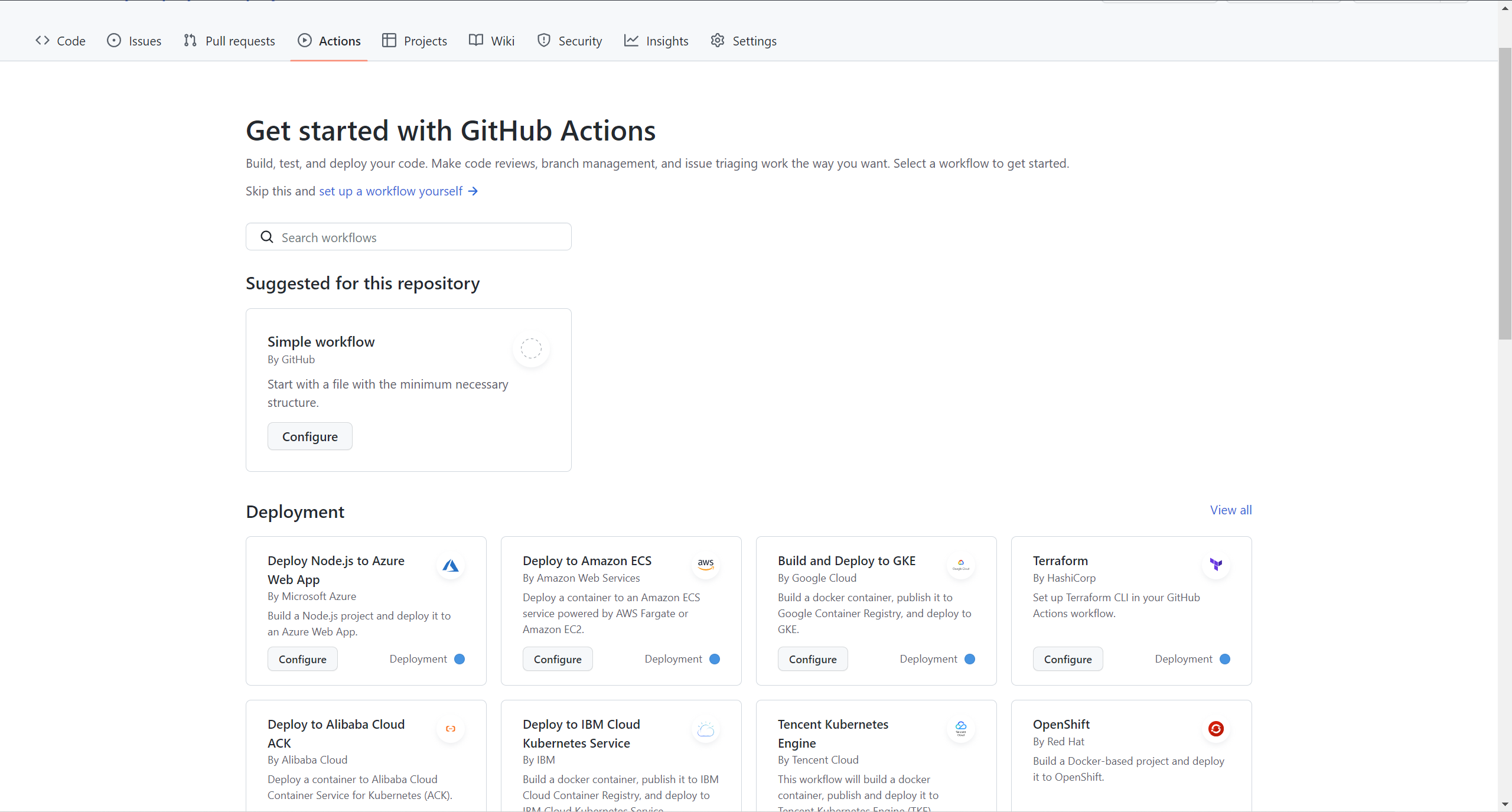The image size is (1512, 812).
Task: Click the Google Cloud logo icon
Action: tap(961, 565)
